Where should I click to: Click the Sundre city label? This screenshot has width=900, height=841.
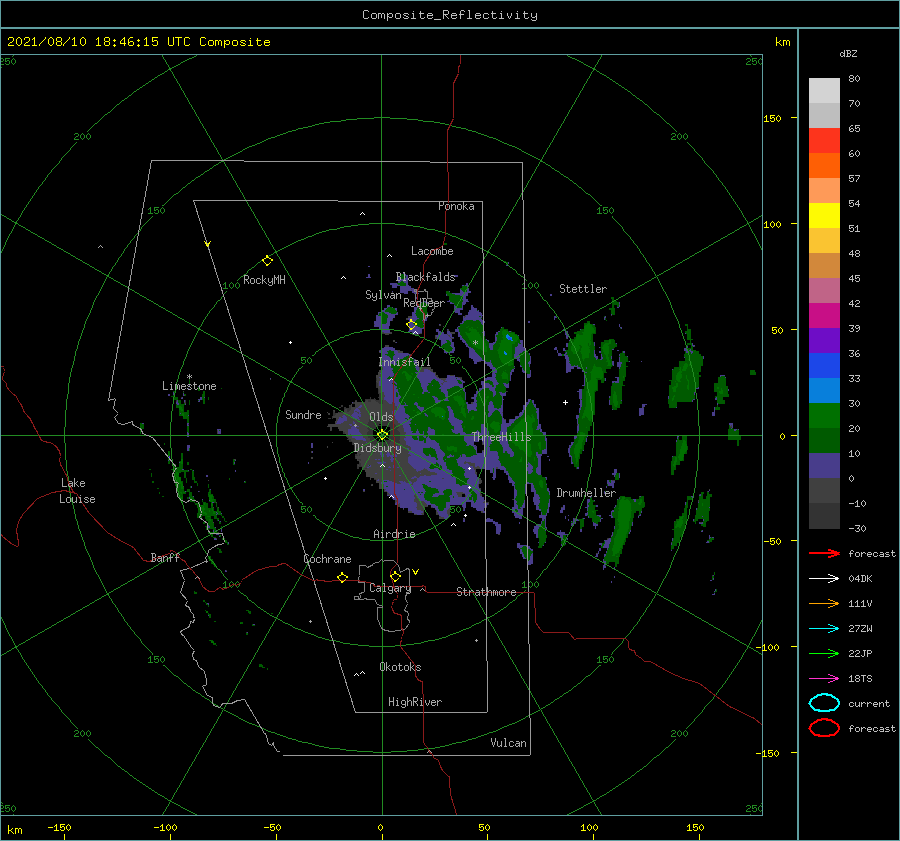(x=303, y=414)
